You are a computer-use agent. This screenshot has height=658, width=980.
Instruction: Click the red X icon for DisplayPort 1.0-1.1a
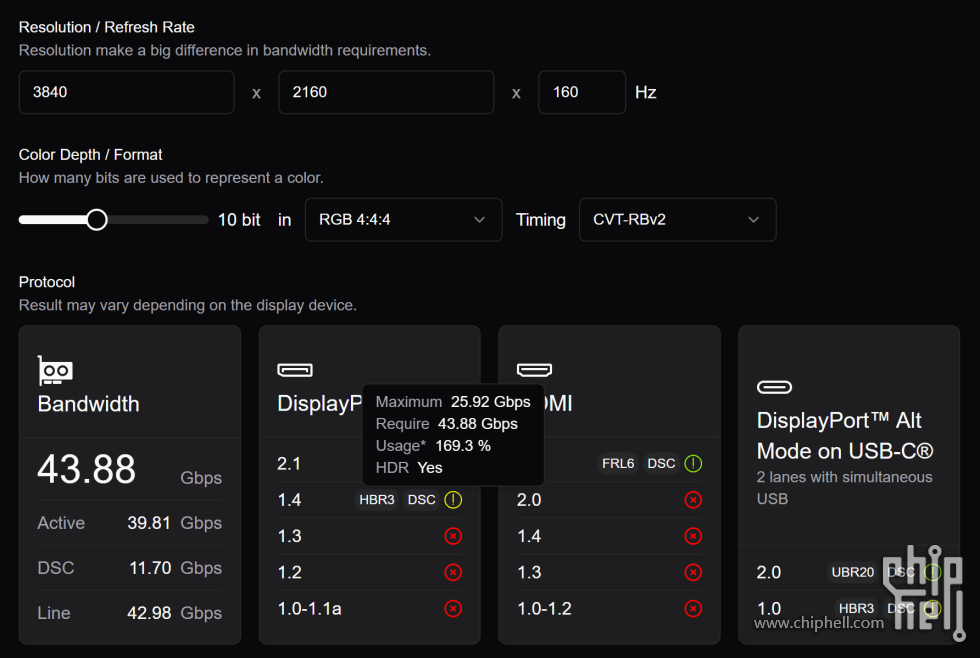coord(453,609)
